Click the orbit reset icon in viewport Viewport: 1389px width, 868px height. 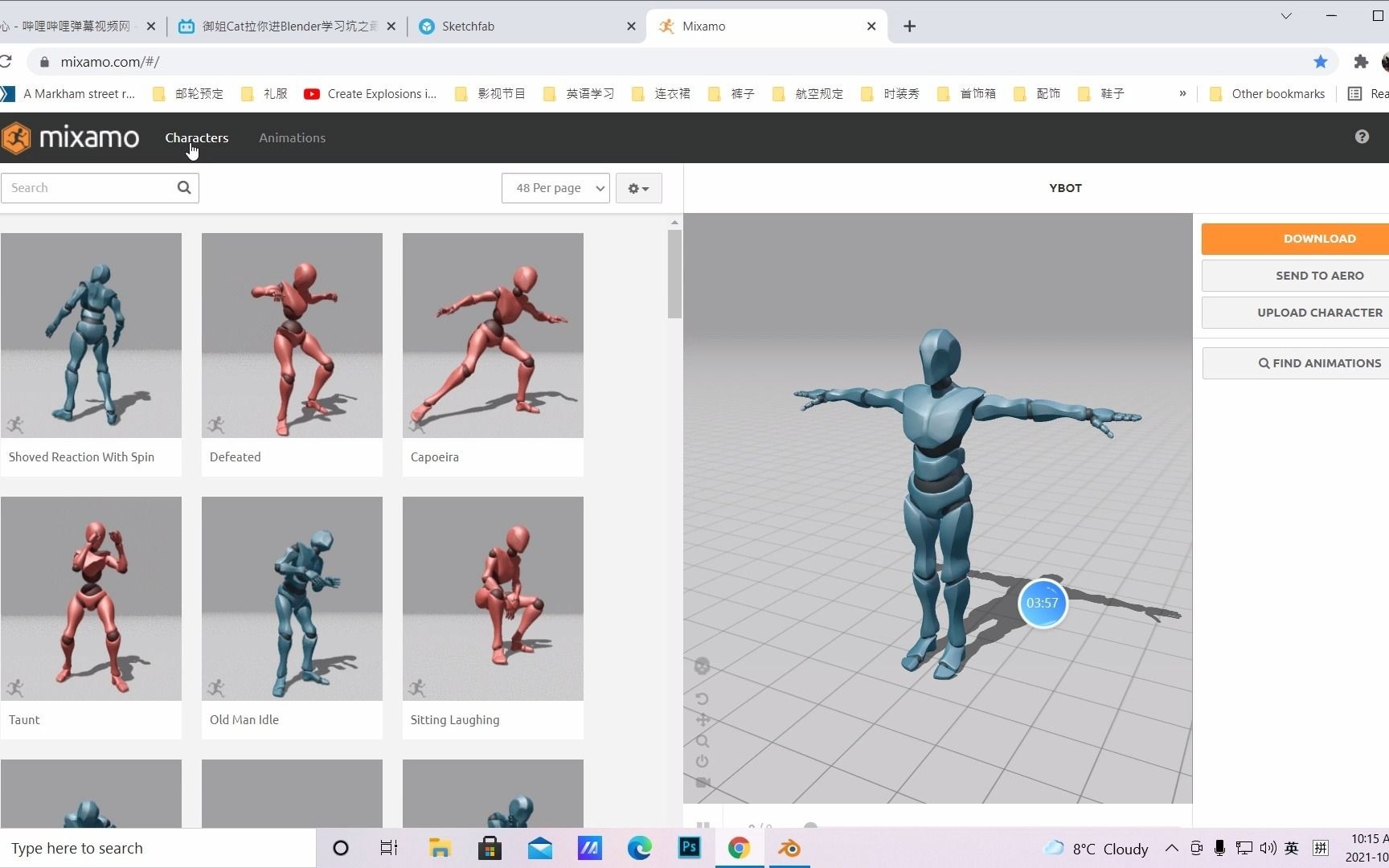point(702,698)
